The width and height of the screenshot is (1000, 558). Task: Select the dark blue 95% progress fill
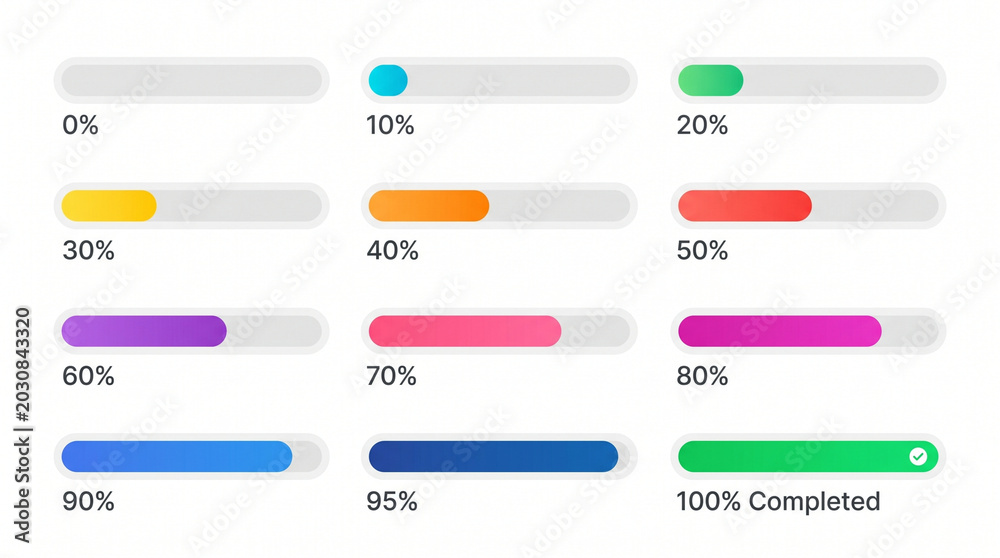[493, 457]
